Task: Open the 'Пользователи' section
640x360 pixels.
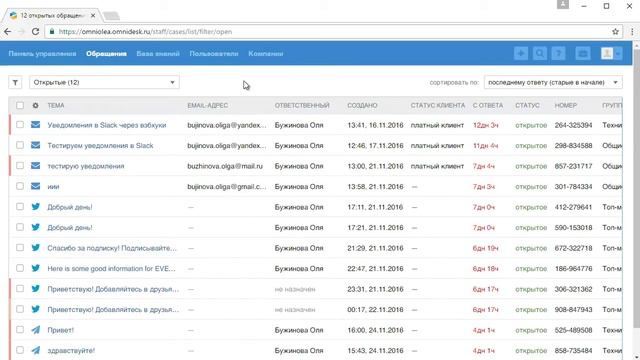Action: [214, 53]
